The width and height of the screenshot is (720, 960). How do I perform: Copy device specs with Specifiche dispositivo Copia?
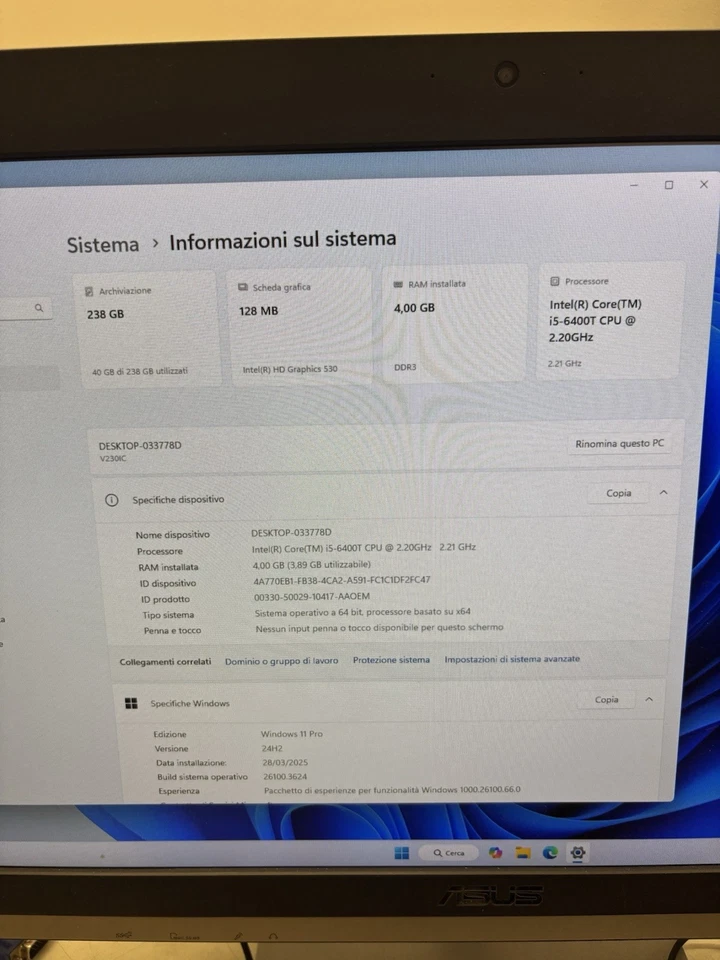[618, 493]
